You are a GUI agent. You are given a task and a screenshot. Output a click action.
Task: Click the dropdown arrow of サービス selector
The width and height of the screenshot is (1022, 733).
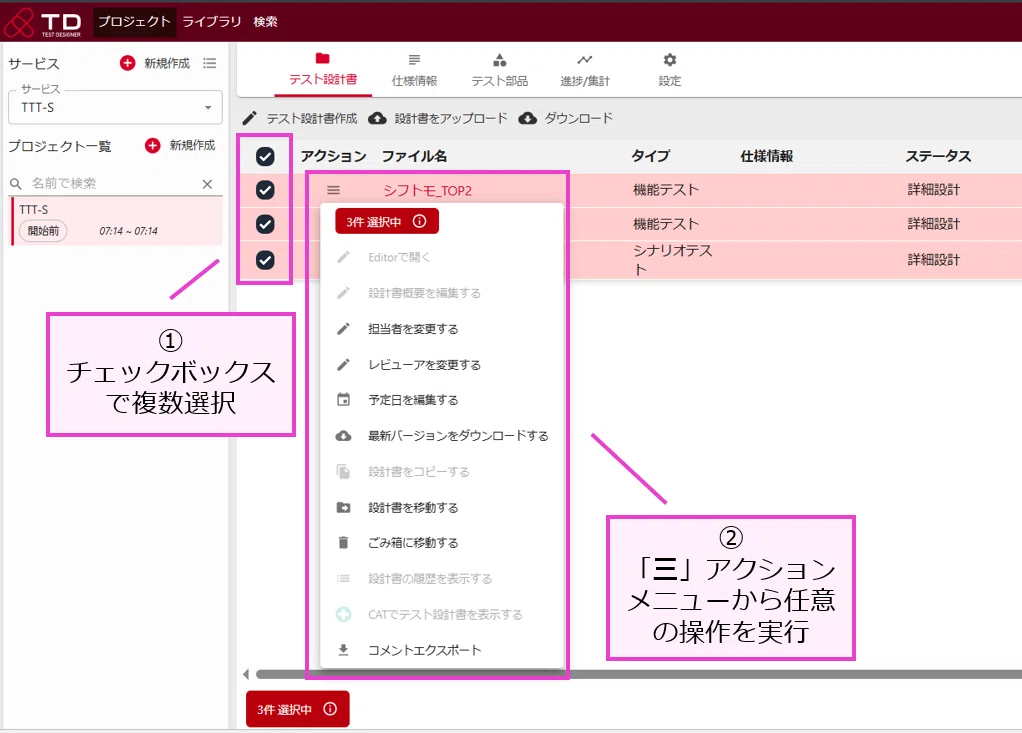point(208,108)
